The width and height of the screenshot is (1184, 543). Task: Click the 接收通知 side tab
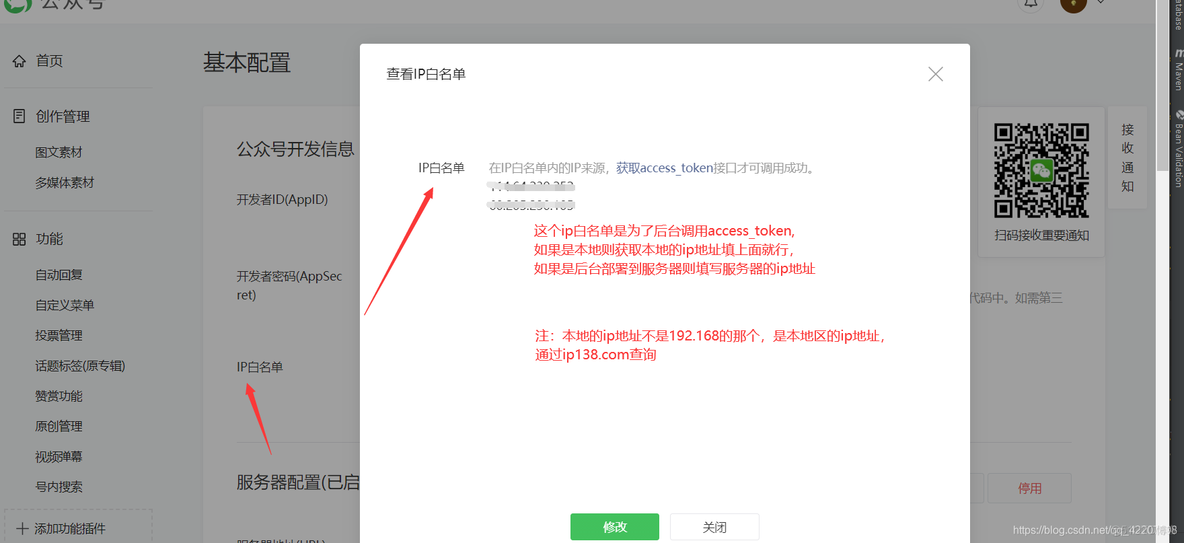1127,158
